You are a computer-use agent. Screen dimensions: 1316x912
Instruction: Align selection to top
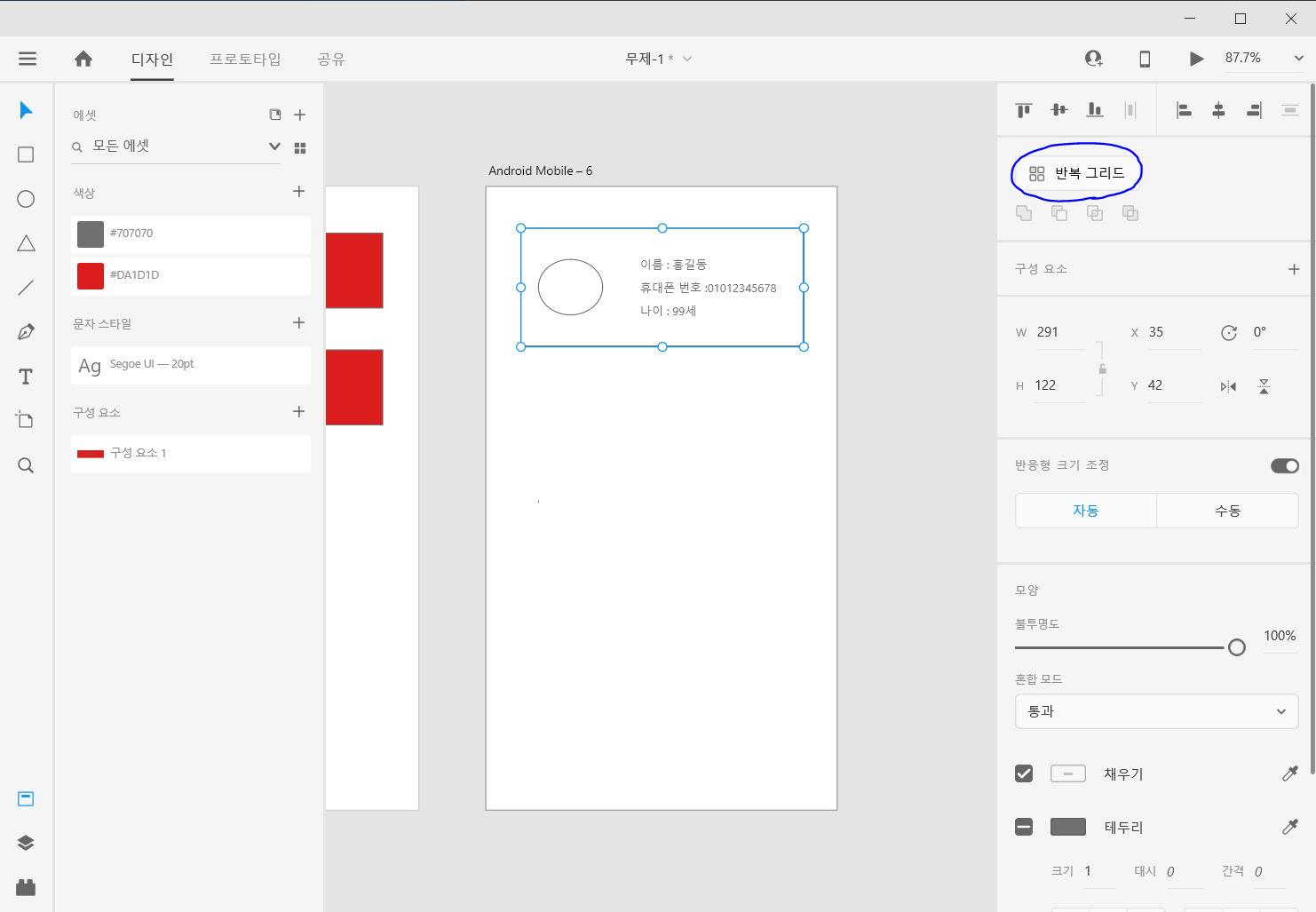1024,110
